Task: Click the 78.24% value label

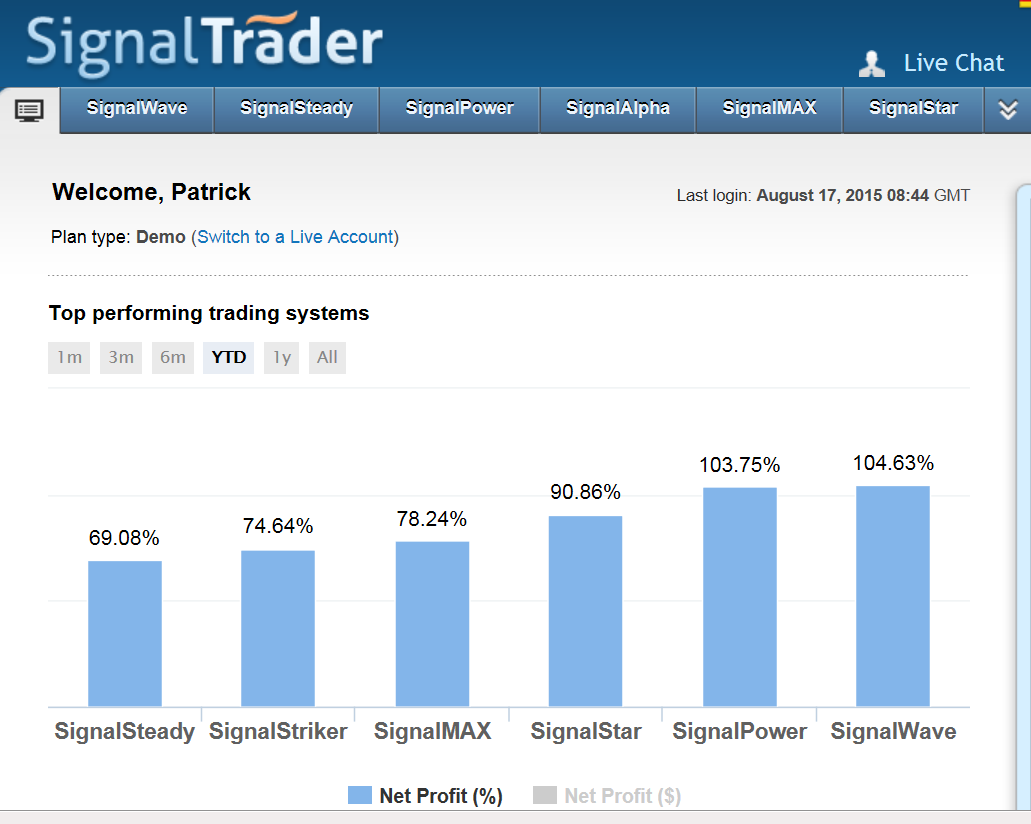Action: coord(432,519)
